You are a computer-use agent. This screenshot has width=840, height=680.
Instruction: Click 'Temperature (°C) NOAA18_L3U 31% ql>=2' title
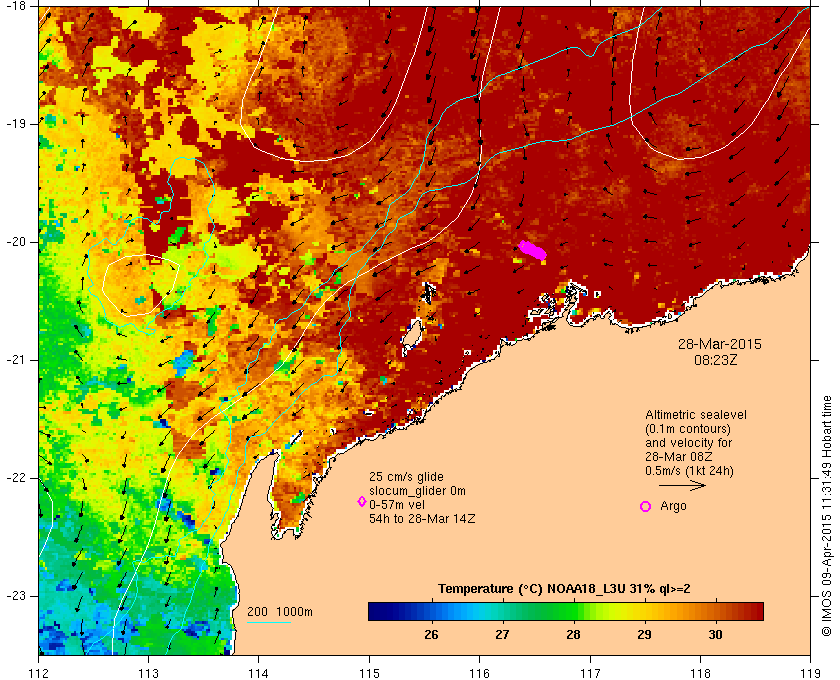click(564, 588)
